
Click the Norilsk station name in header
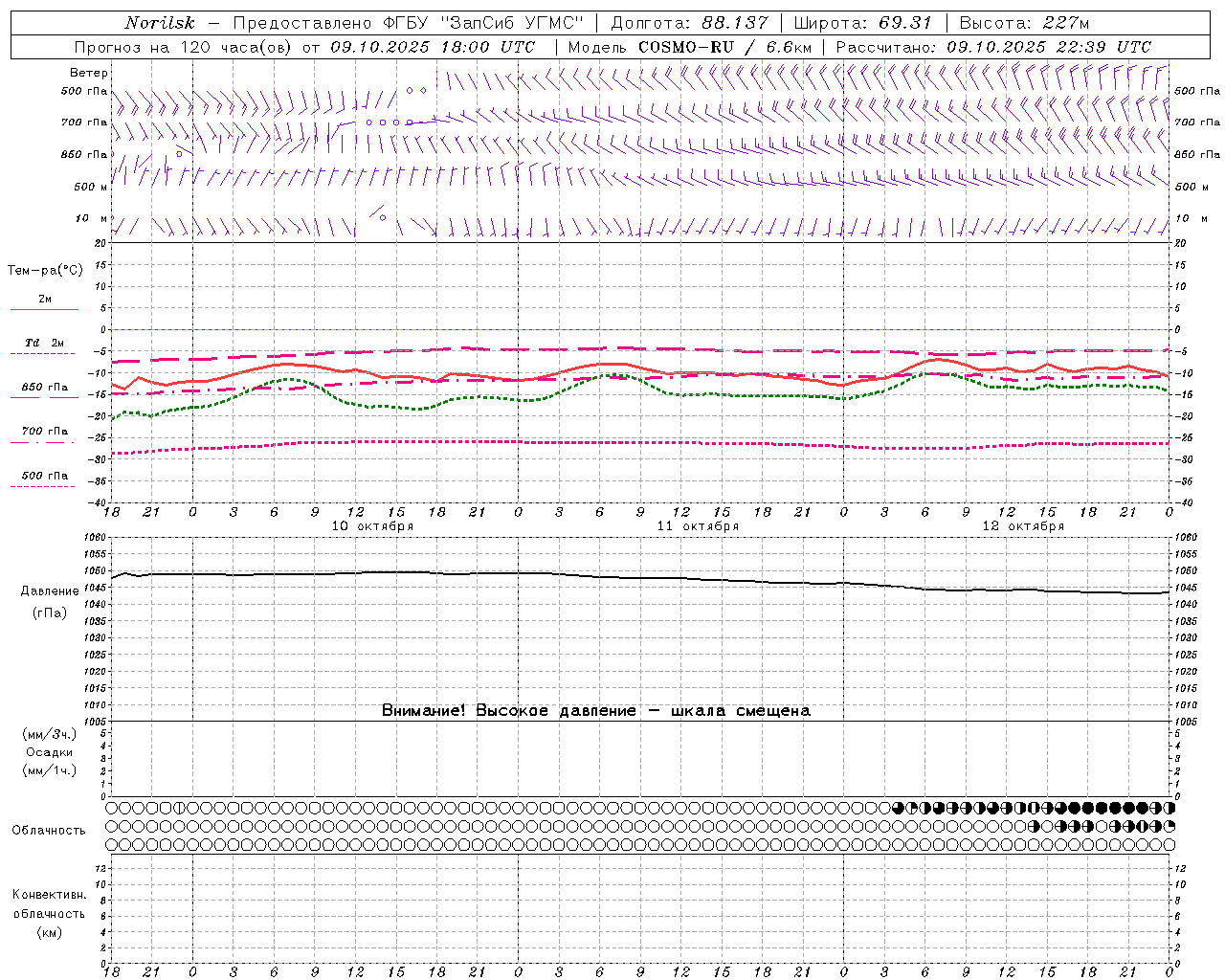click(x=160, y=23)
